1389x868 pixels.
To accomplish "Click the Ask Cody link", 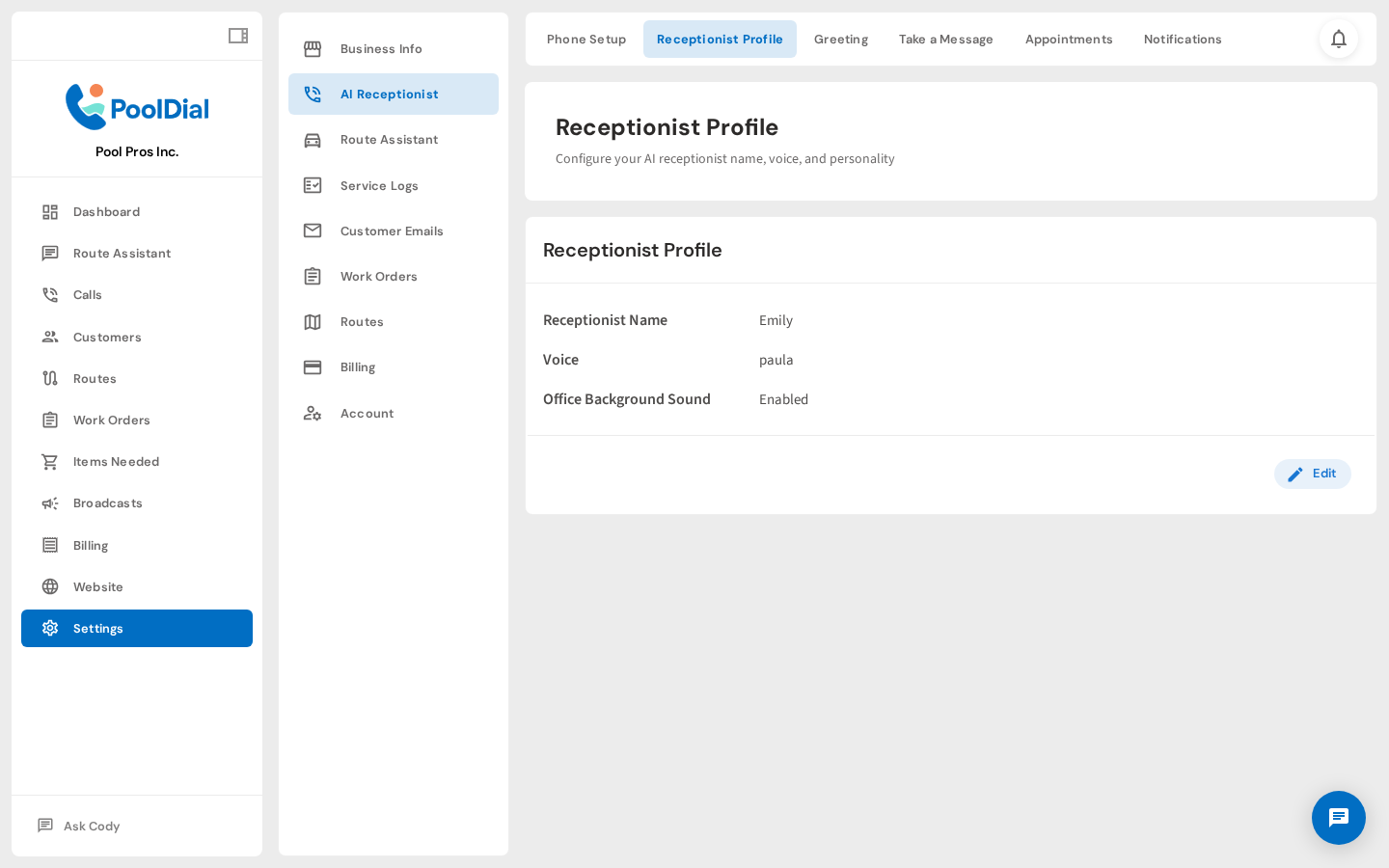I will (x=92, y=826).
